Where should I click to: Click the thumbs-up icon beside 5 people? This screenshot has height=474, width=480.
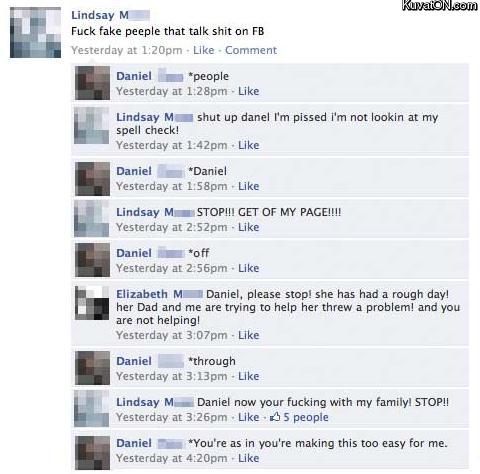point(275,417)
